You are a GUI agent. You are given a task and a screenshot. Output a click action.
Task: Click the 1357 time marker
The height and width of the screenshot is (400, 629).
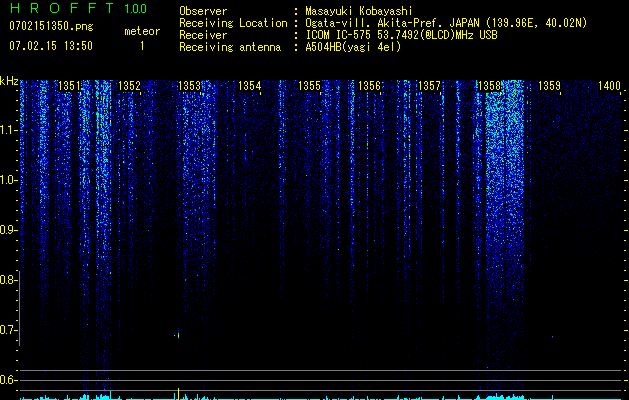click(430, 85)
